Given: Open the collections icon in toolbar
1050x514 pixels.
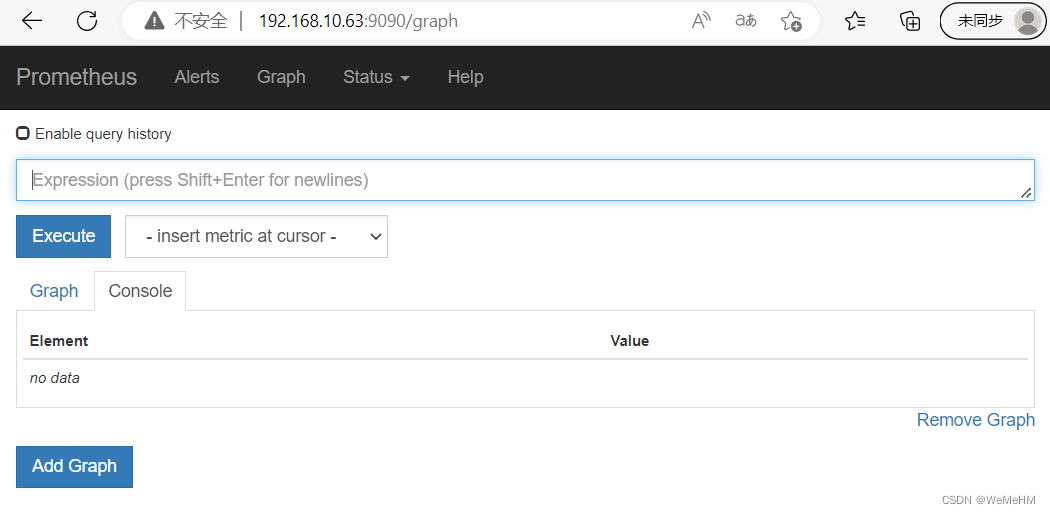Looking at the screenshot, I should coord(910,21).
